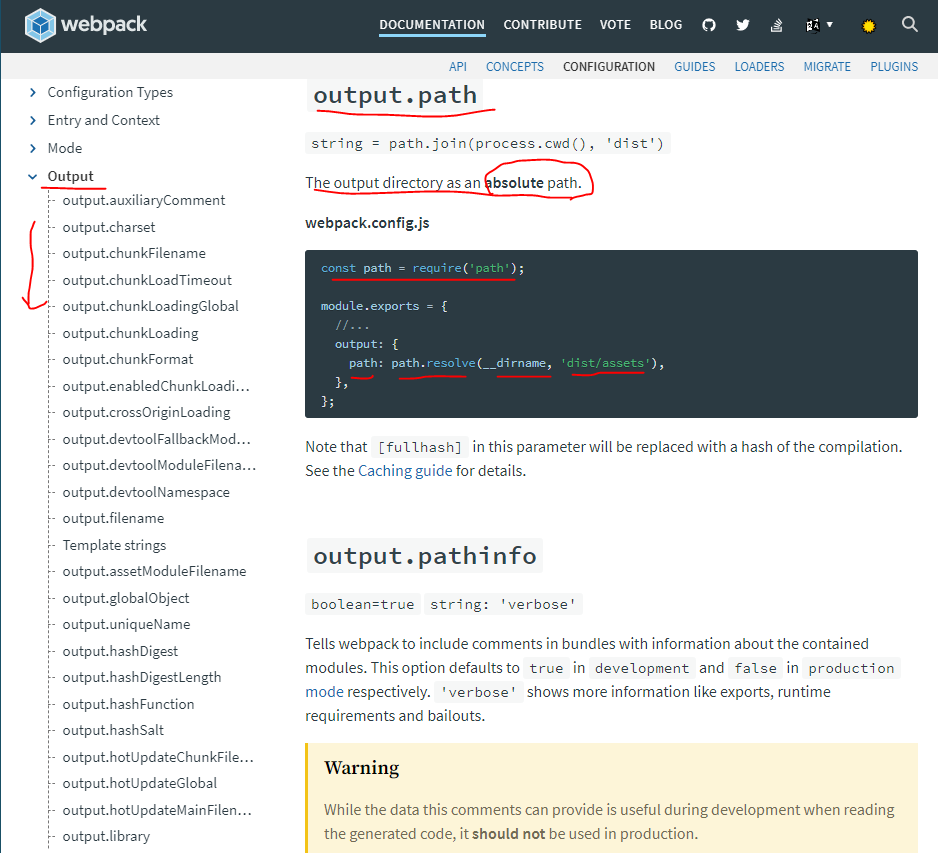Switch to the LOADERS tab

[759, 66]
